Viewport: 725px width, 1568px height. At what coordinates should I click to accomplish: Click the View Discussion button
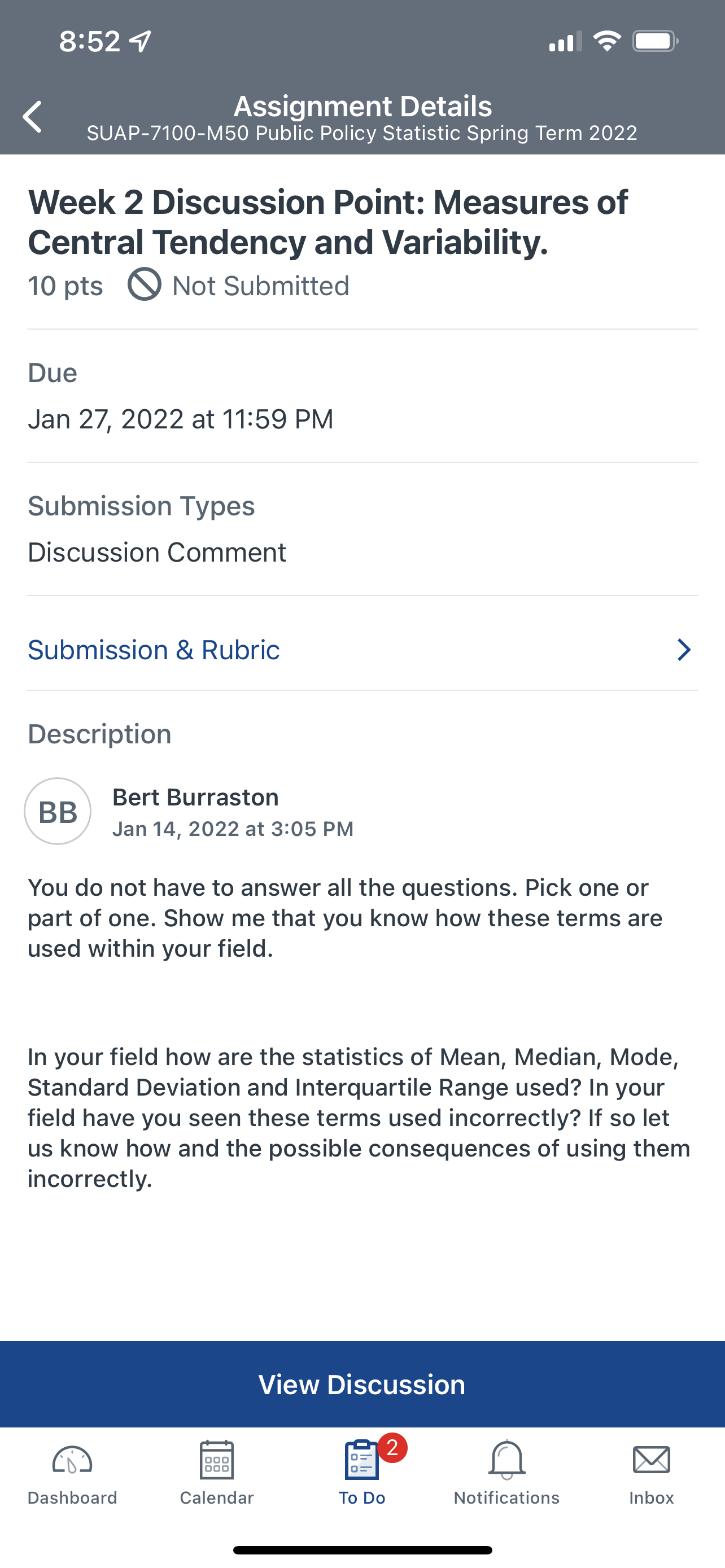coord(362,1384)
